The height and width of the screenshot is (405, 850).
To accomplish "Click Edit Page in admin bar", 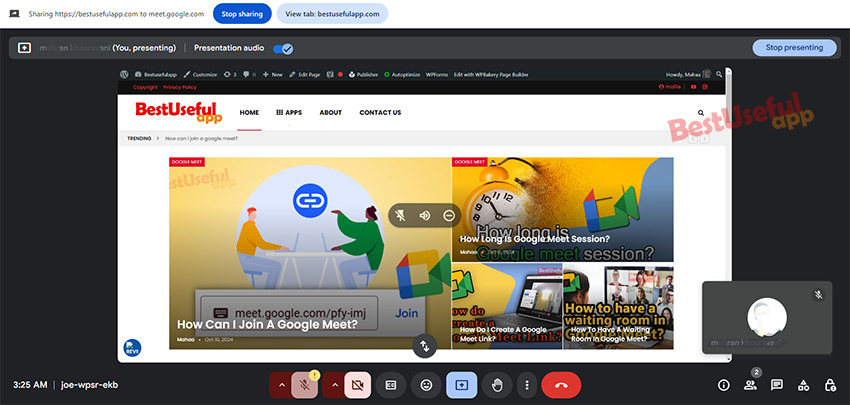I will tap(305, 75).
